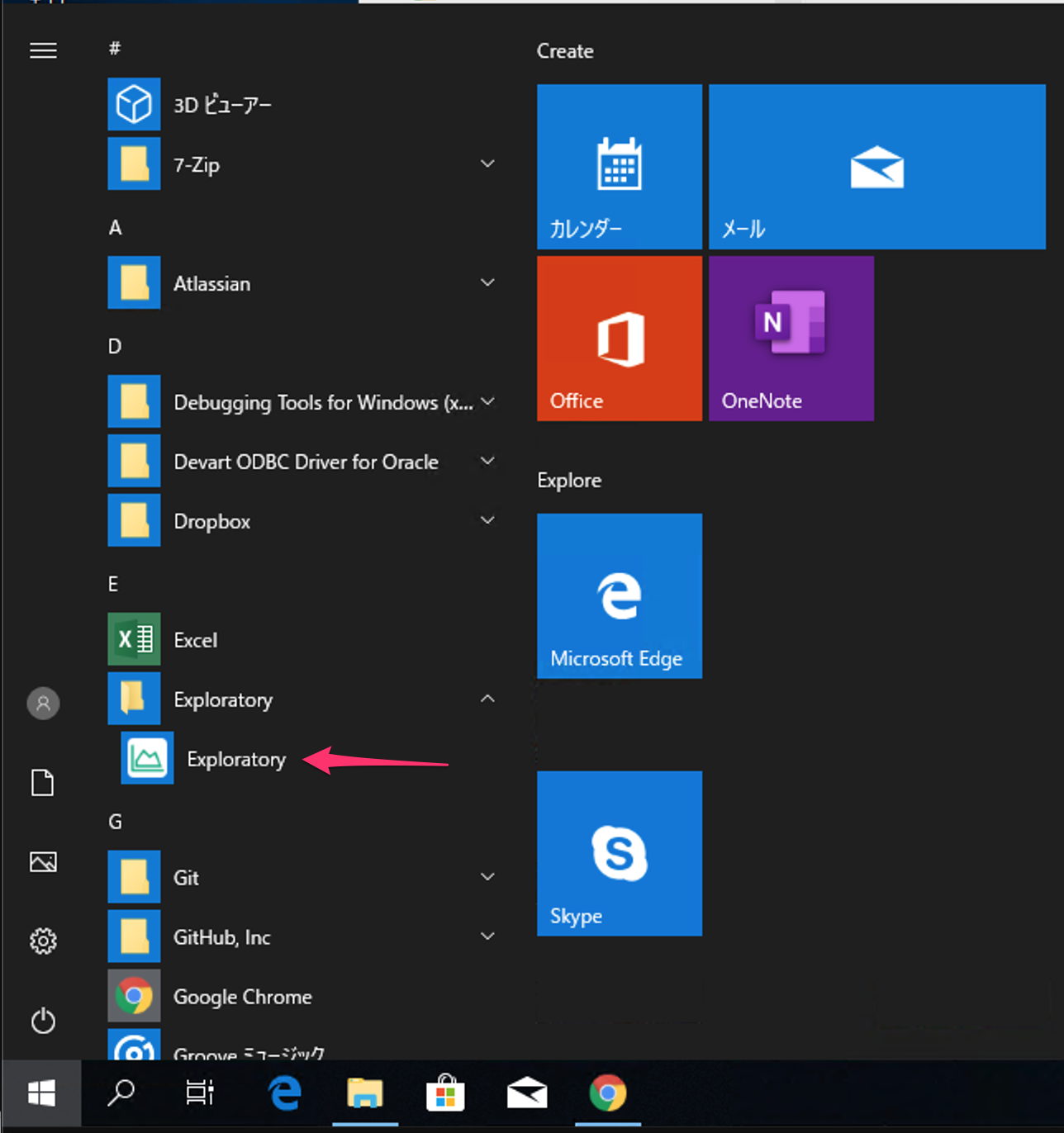This screenshot has width=1064, height=1133.
Task: Open Documents from the sidebar icon
Action: (43, 782)
